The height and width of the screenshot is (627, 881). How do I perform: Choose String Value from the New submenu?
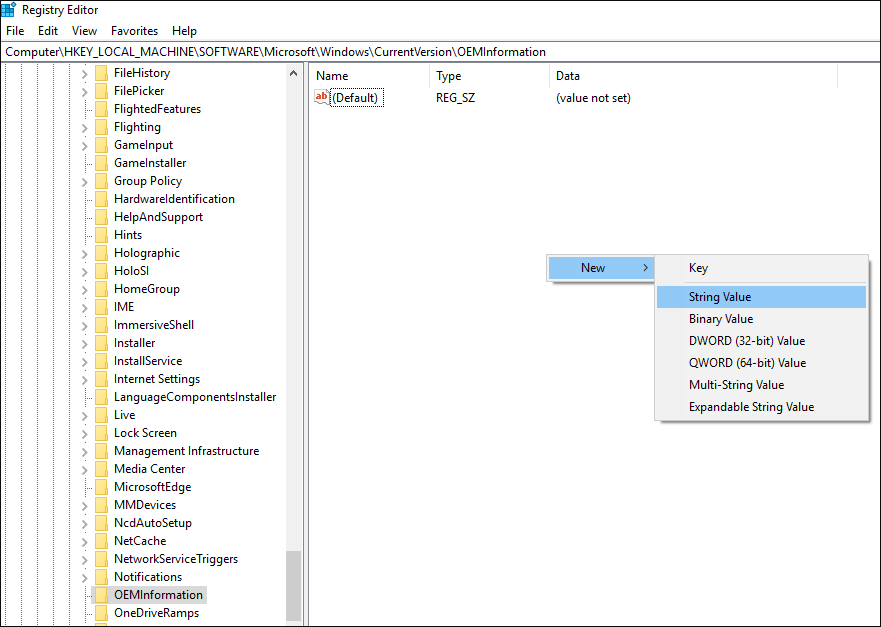coord(761,297)
